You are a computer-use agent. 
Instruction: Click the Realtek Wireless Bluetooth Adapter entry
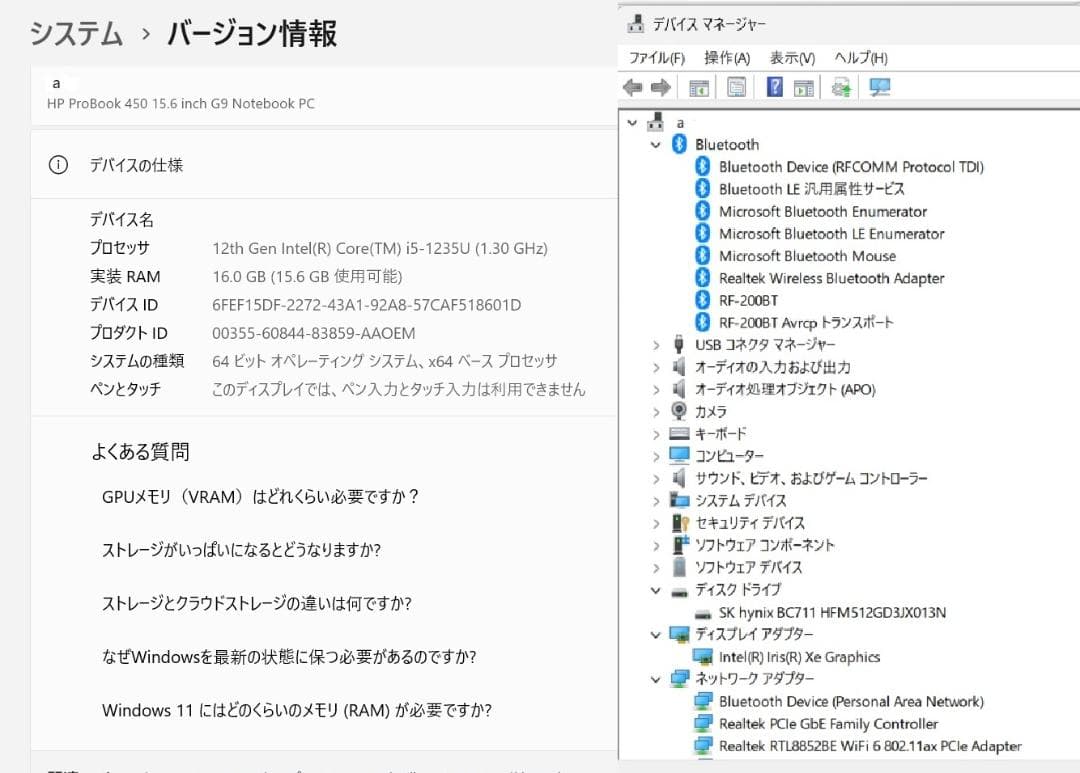click(828, 278)
